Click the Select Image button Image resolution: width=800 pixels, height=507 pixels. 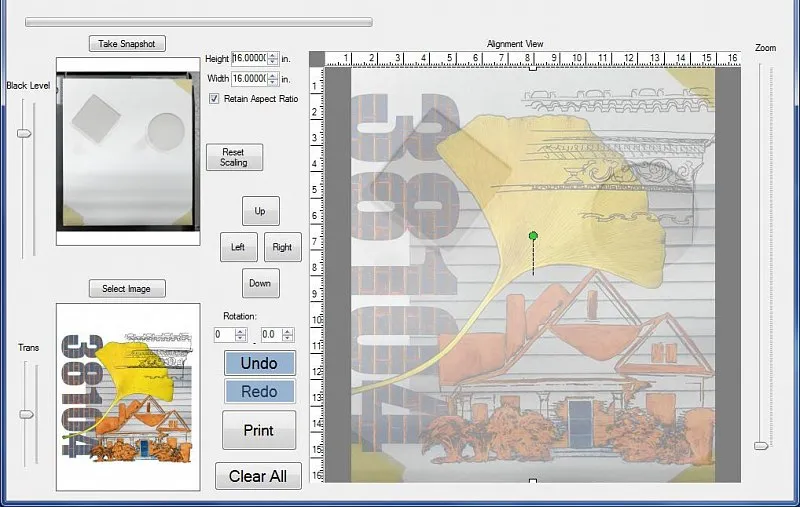(x=126, y=288)
